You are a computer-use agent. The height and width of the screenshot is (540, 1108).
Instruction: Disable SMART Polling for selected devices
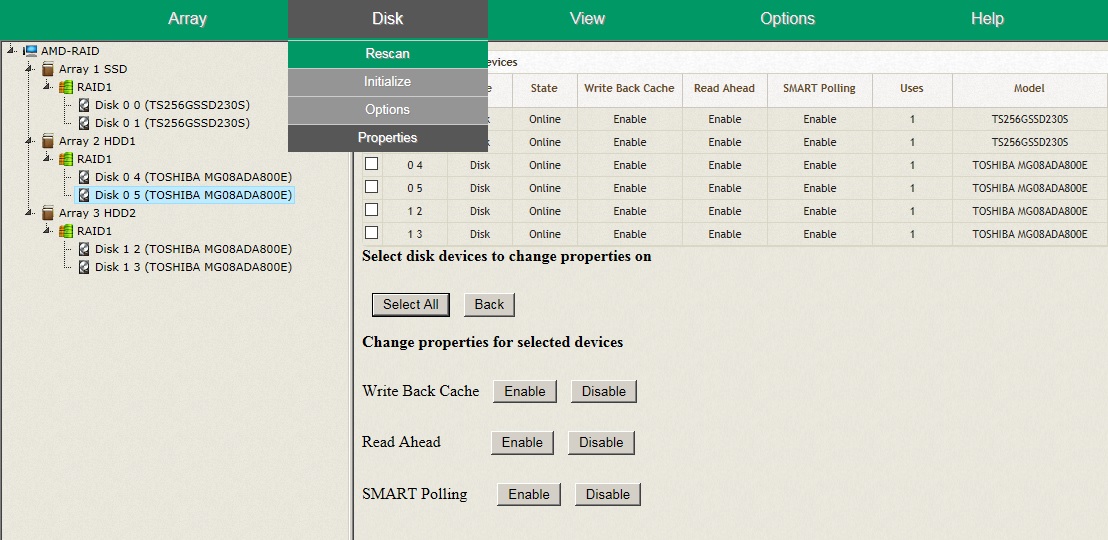tap(607, 494)
